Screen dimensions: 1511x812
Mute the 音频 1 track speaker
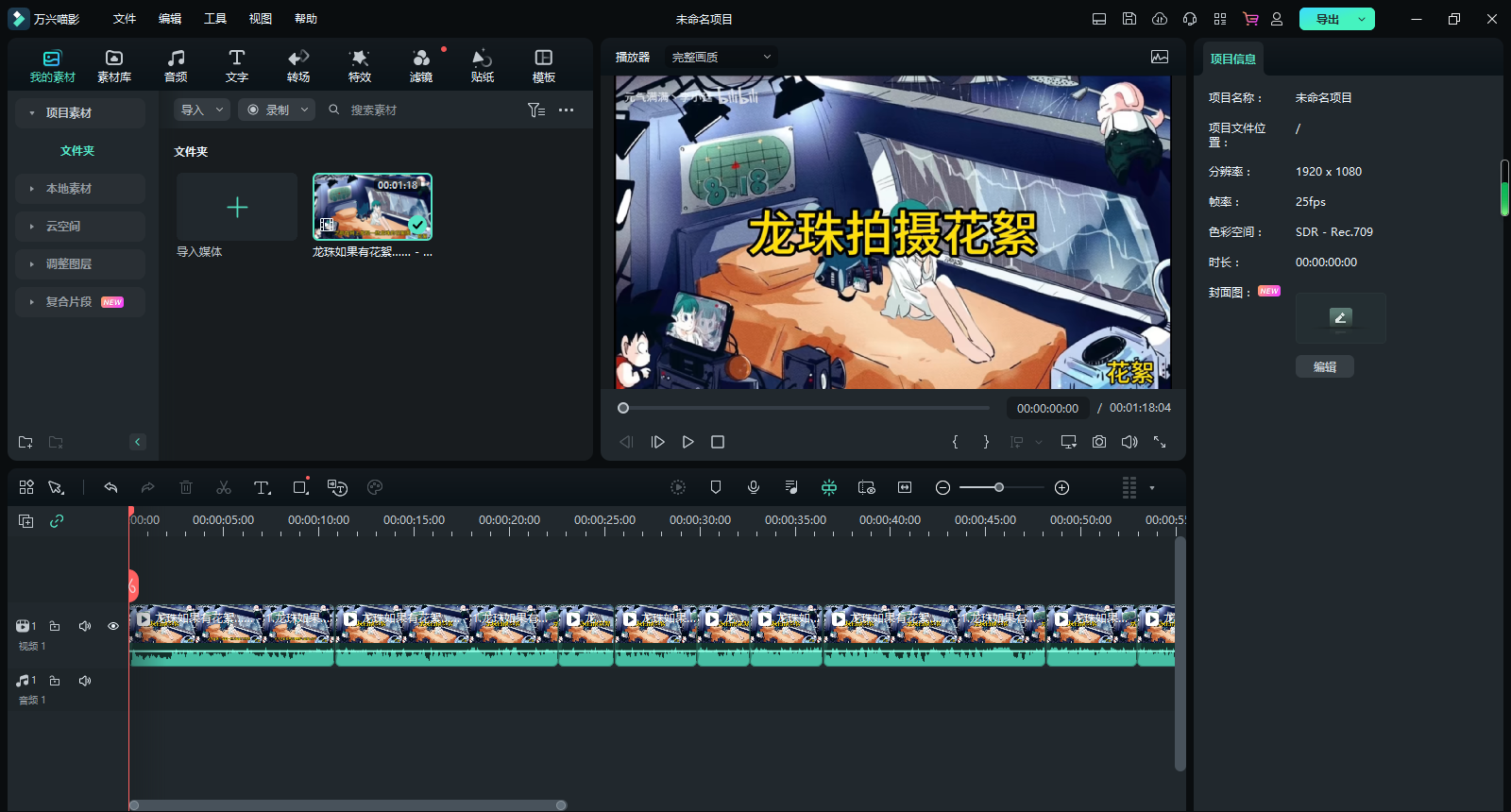[85, 681]
